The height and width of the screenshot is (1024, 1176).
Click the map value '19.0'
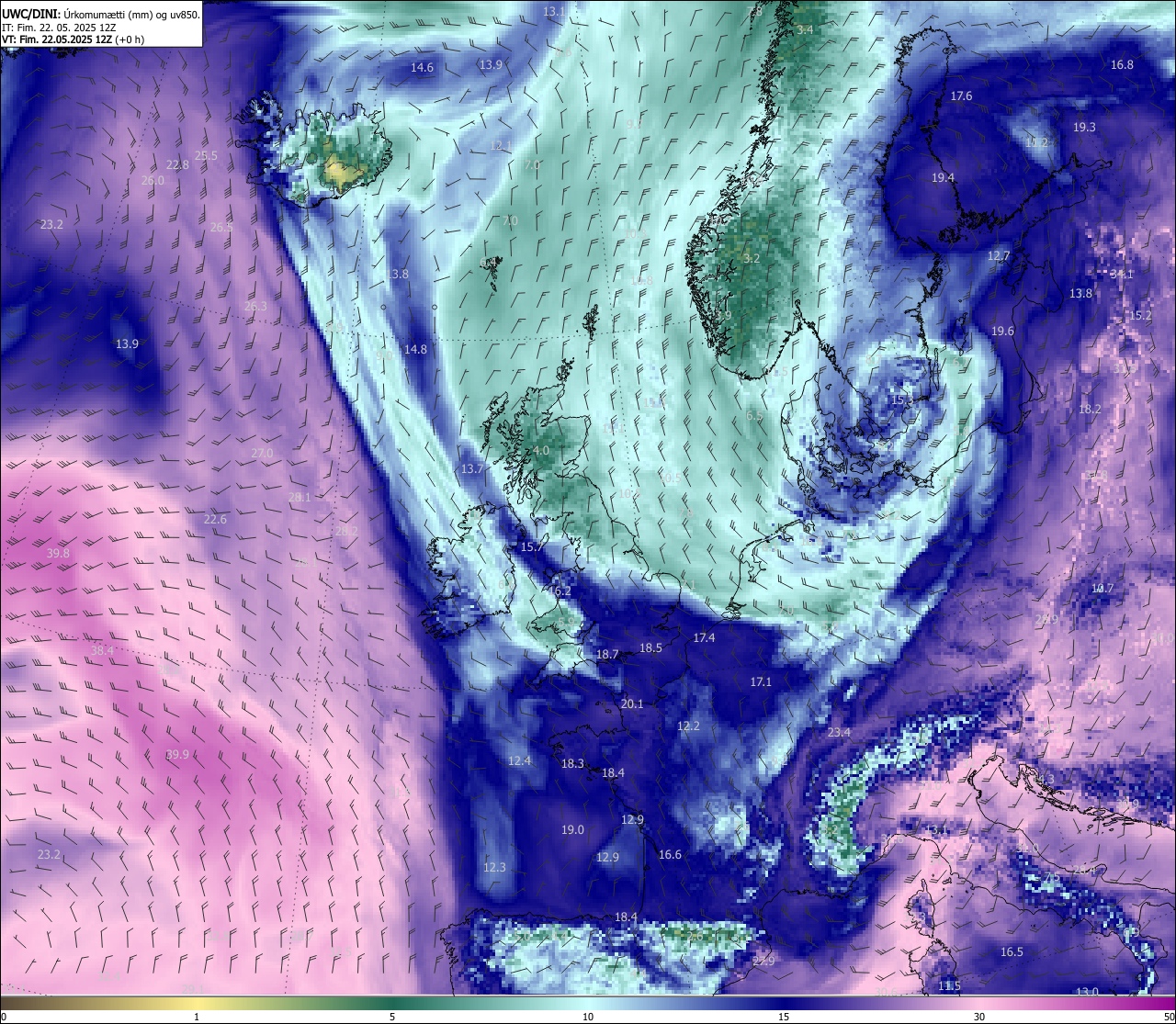572,830
